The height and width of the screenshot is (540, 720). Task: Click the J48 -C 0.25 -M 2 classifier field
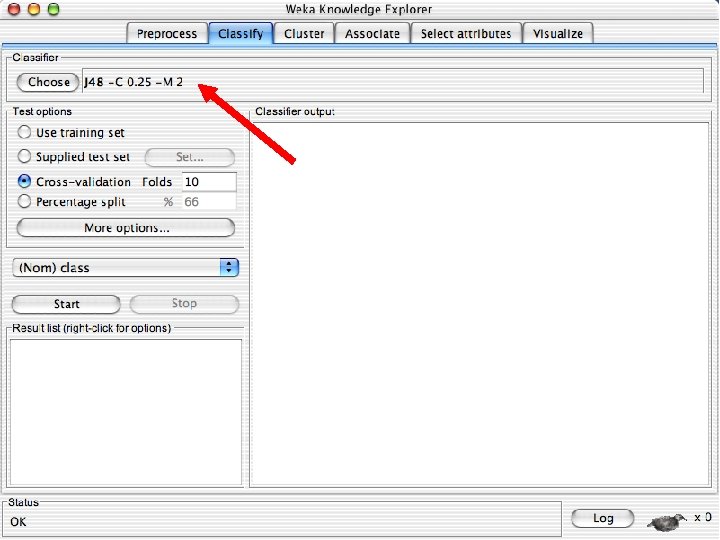click(x=393, y=81)
